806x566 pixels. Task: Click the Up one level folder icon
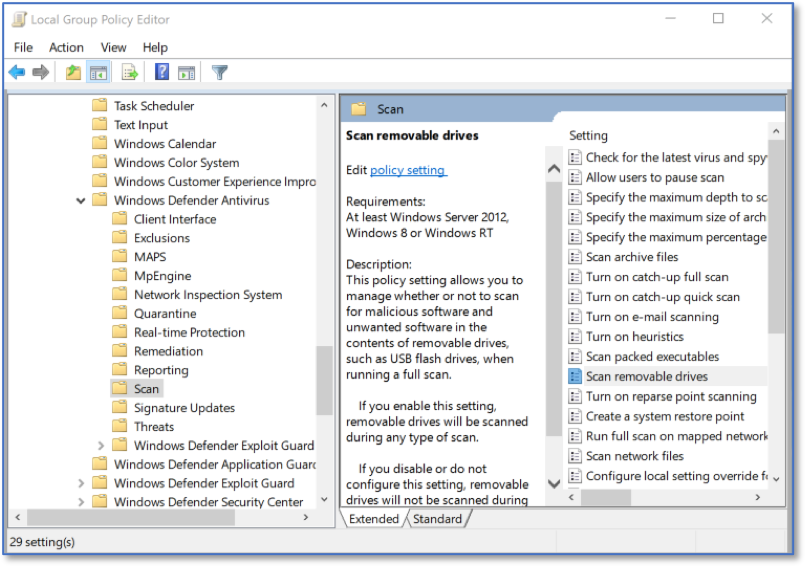(x=74, y=72)
